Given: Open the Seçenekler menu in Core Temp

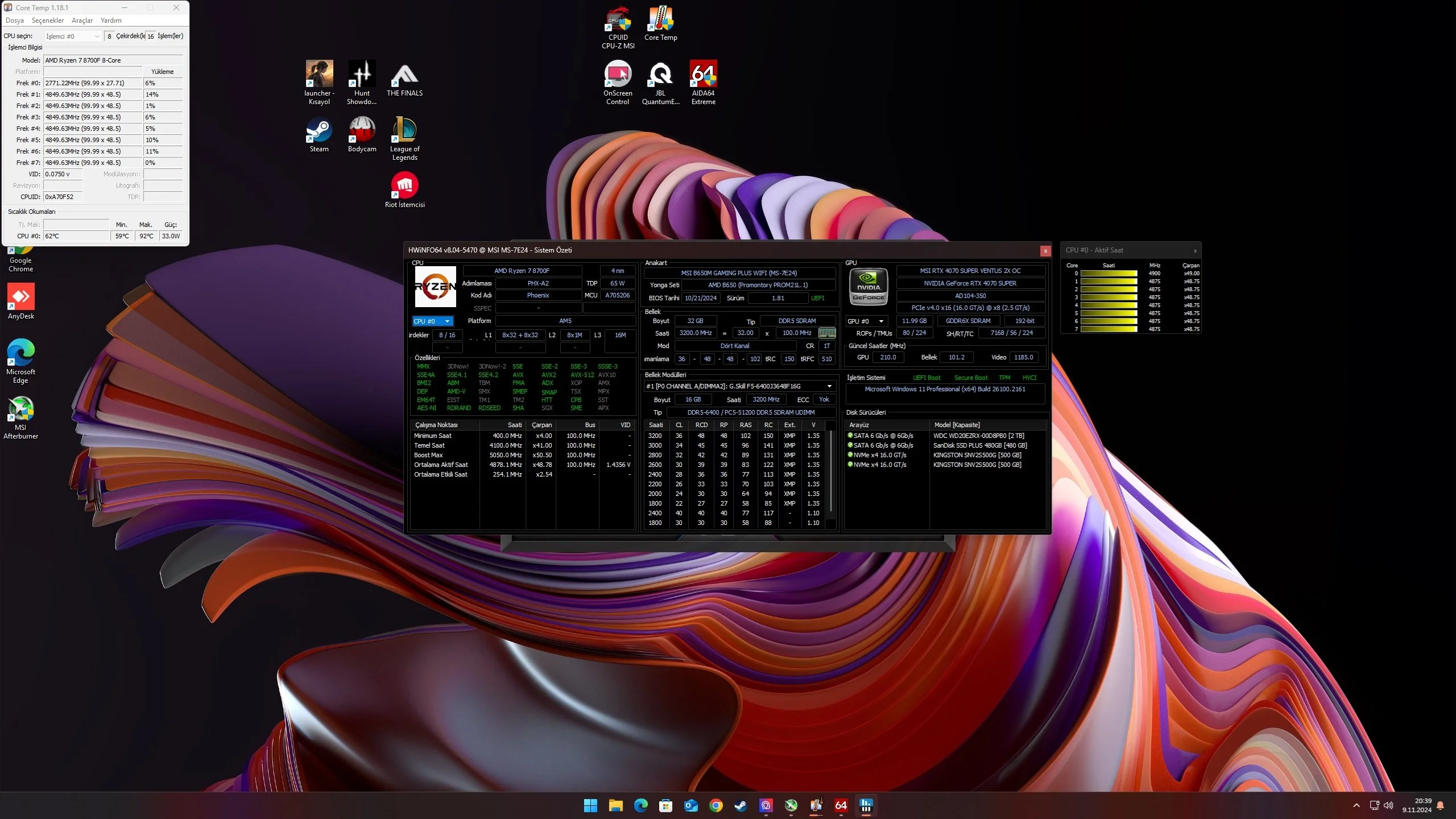Looking at the screenshot, I should click(48, 20).
